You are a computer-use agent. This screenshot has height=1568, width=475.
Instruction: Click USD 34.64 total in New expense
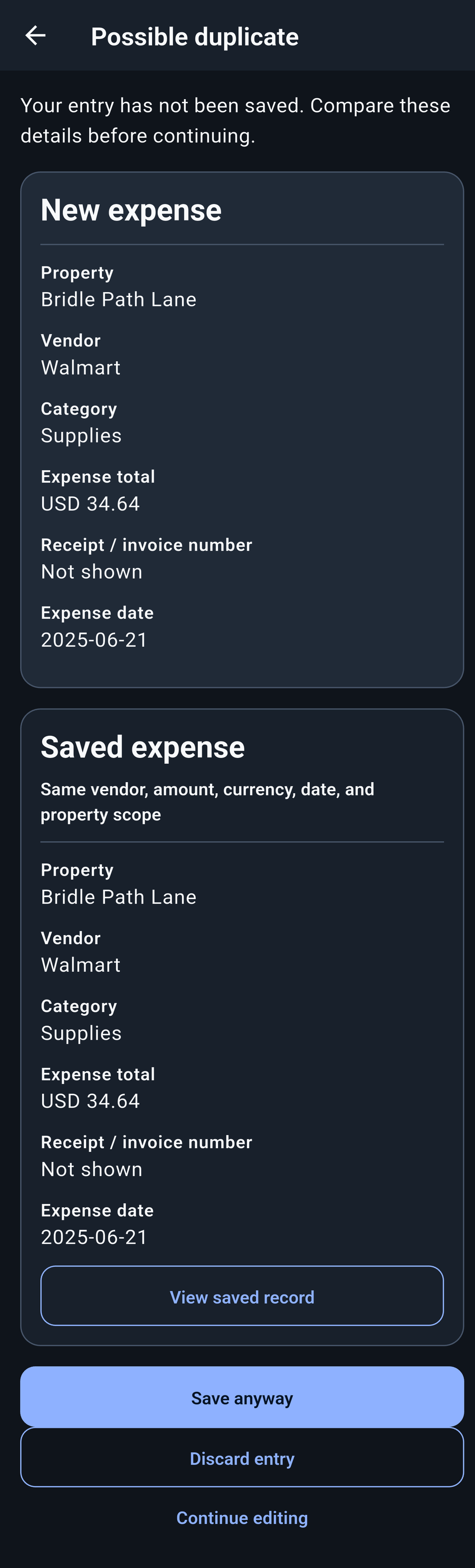point(90,504)
